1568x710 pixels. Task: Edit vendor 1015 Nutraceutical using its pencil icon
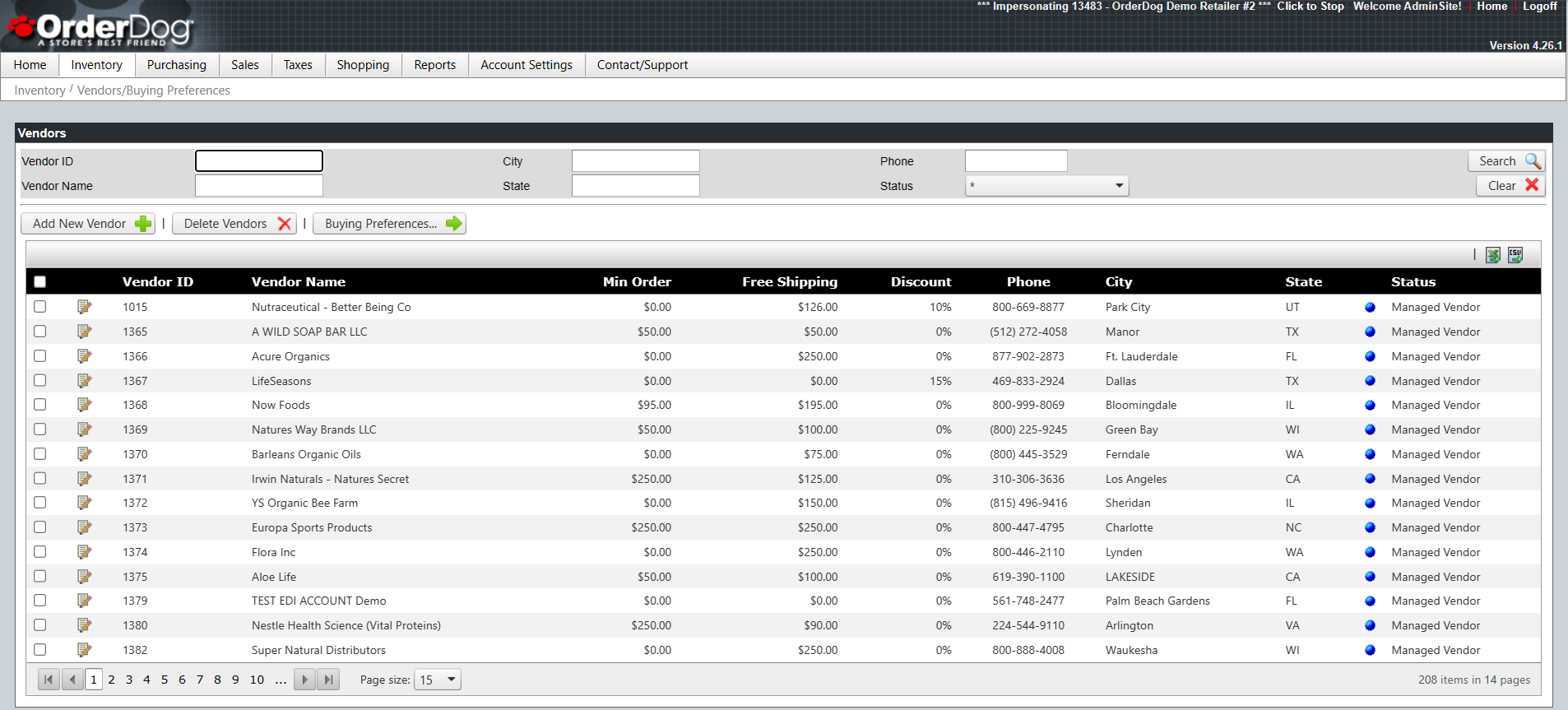84,307
